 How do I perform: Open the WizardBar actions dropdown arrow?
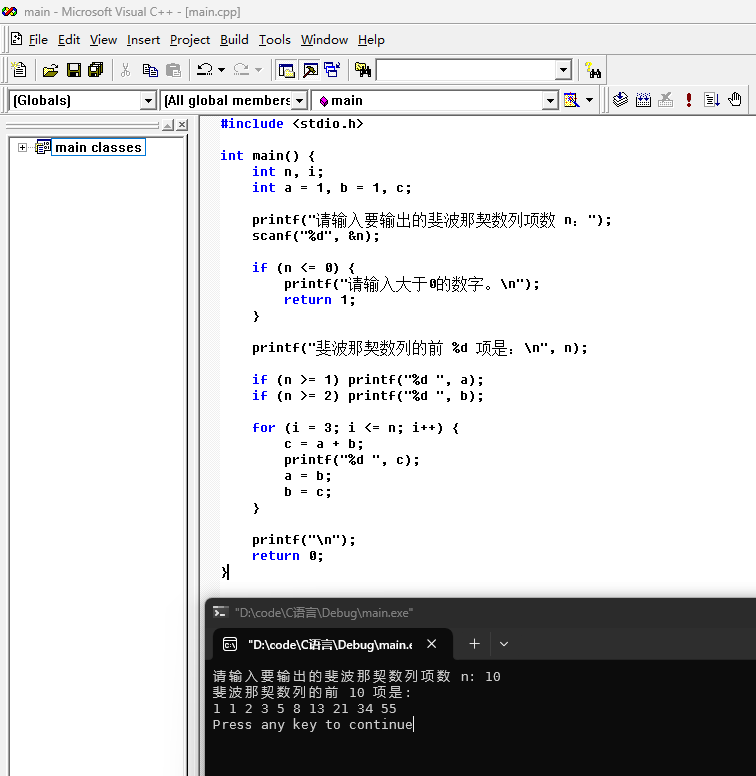coord(589,100)
